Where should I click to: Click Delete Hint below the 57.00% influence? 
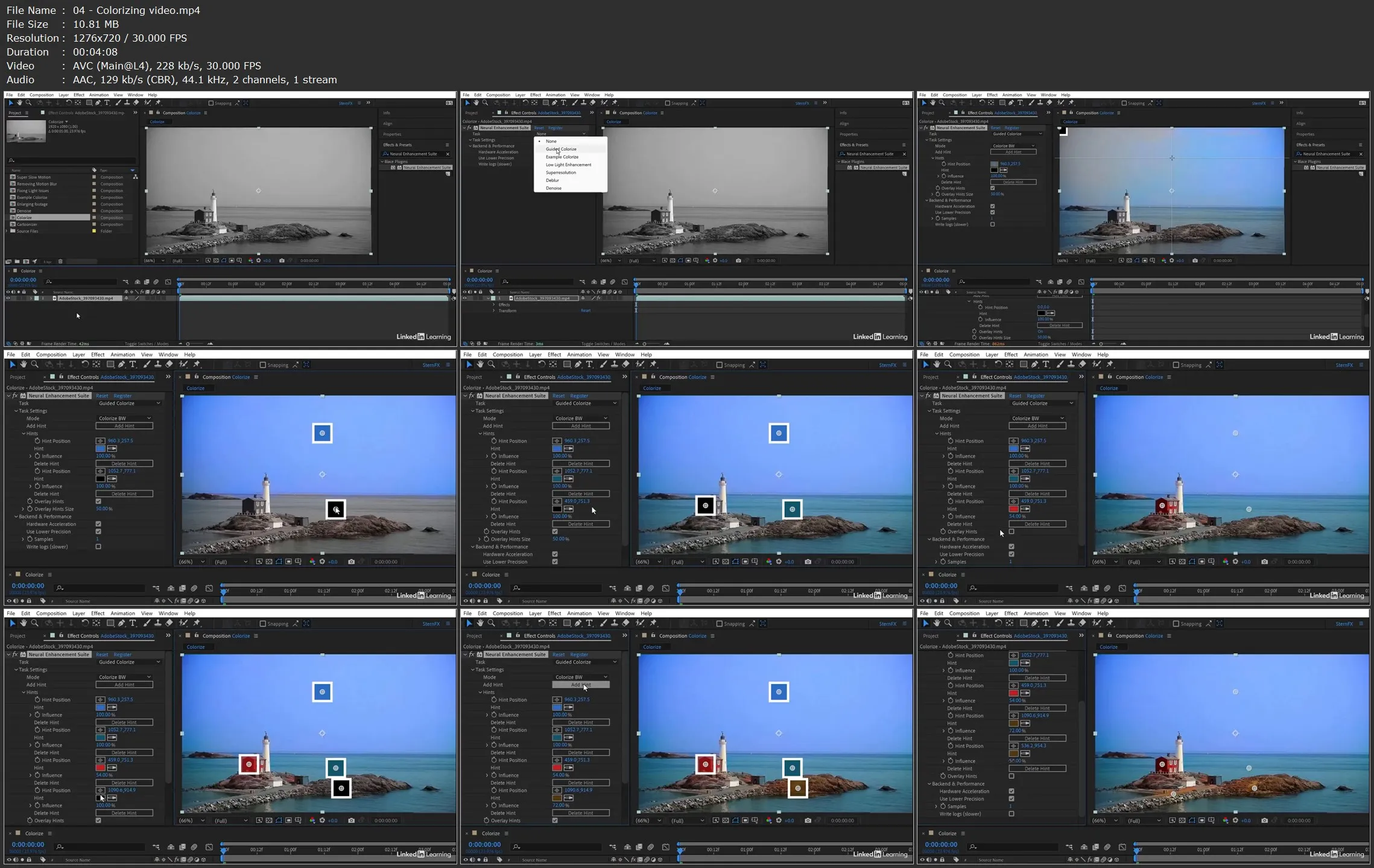pos(1037,768)
